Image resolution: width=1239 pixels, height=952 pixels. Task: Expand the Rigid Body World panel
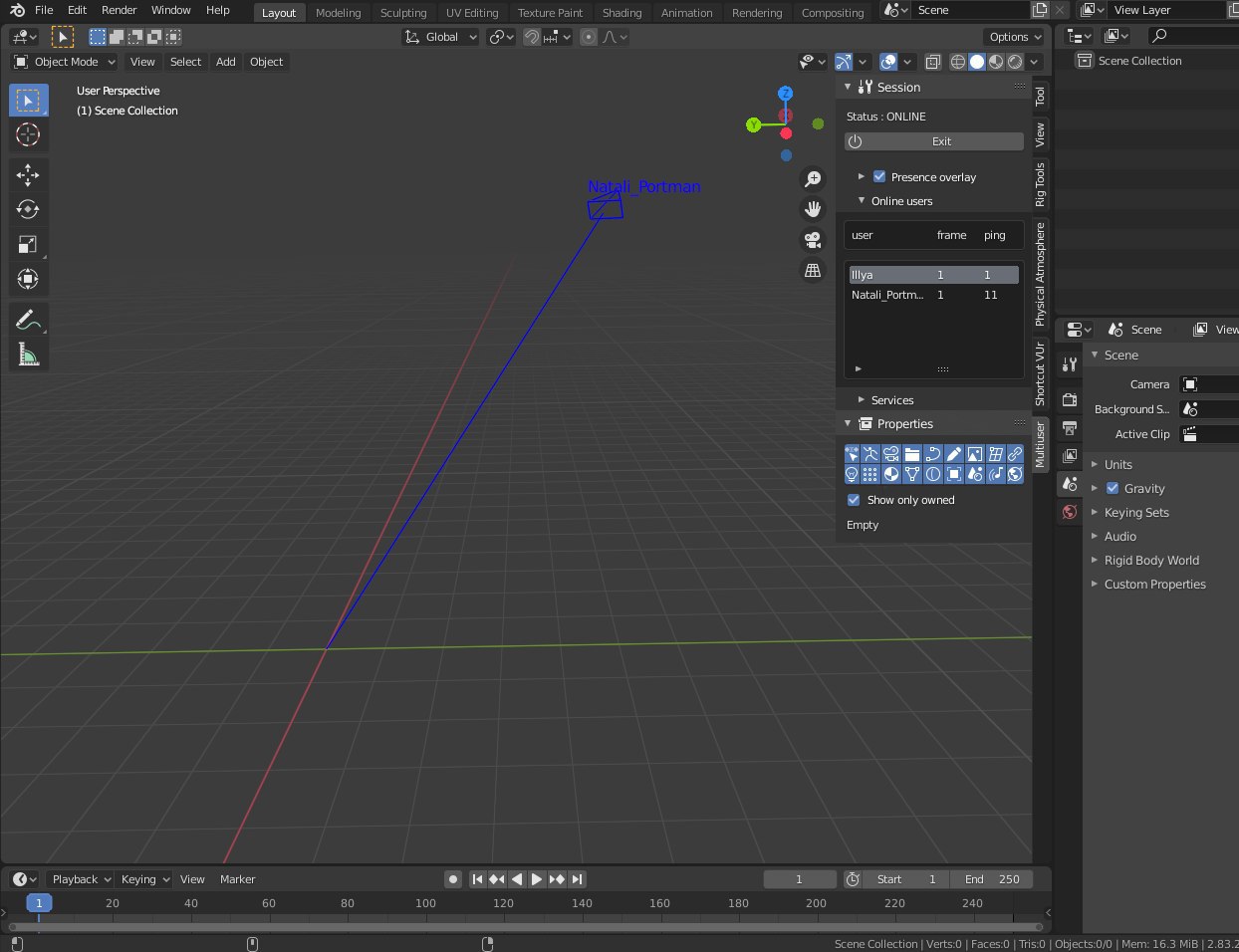[x=1150, y=561]
